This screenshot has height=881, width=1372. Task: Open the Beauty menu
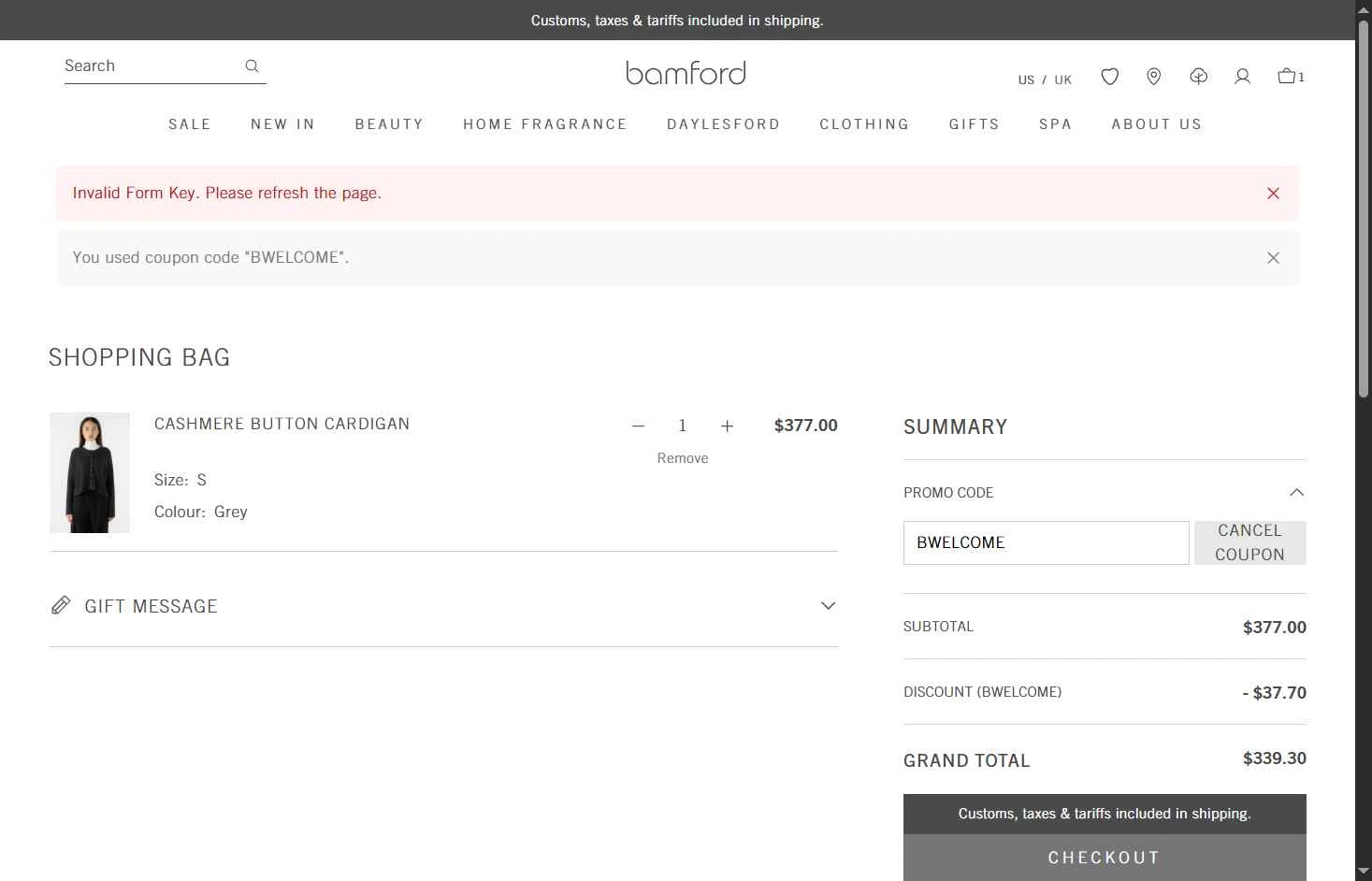tap(389, 124)
